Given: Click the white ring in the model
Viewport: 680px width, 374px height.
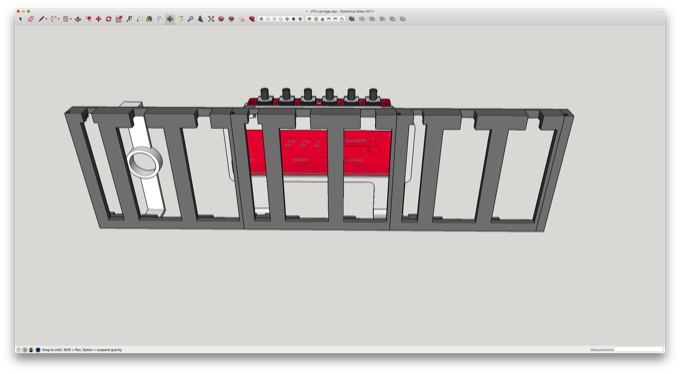Looking at the screenshot, I should point(145,162).
